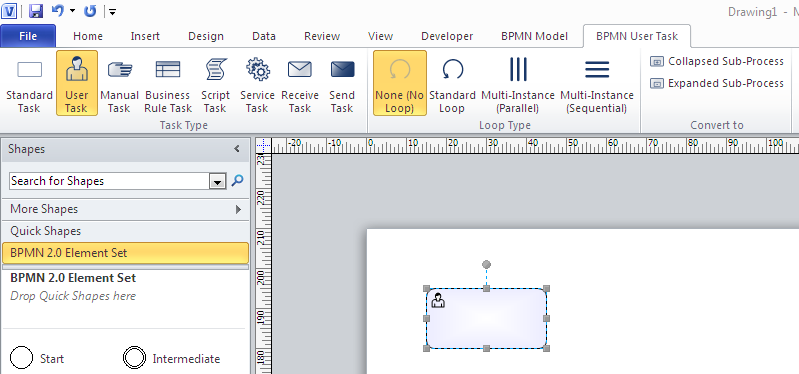Click the rotation handle above the task shape
Screen dimensions: 799x374
click(487, 264)
